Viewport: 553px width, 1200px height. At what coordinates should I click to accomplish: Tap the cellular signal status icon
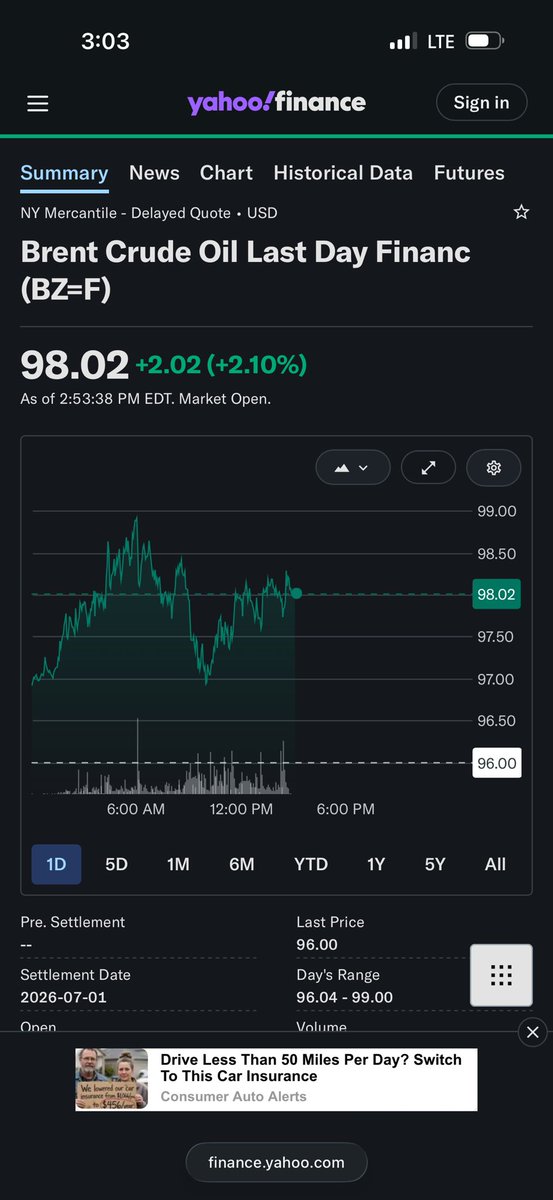[x=402, y=42]
